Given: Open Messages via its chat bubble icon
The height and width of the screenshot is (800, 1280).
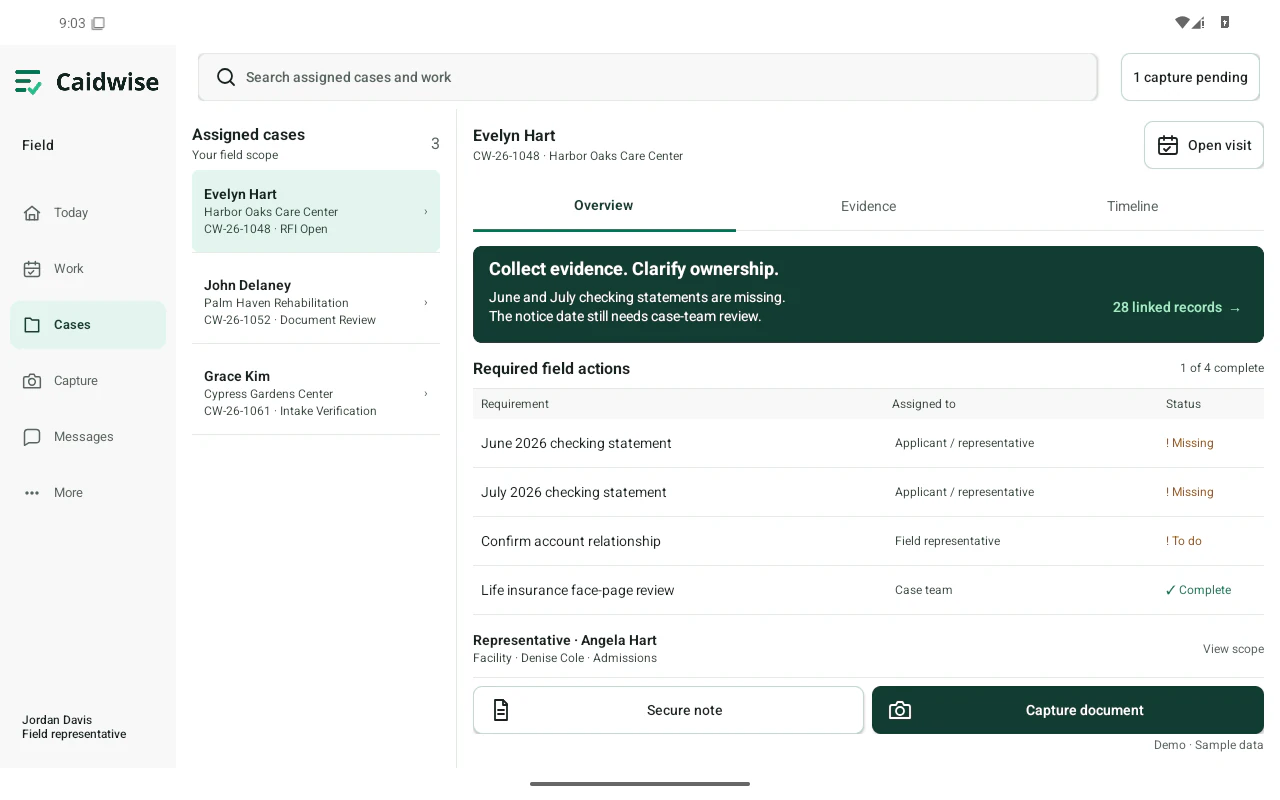Looking at the screenshot, I should click(32, 437).
